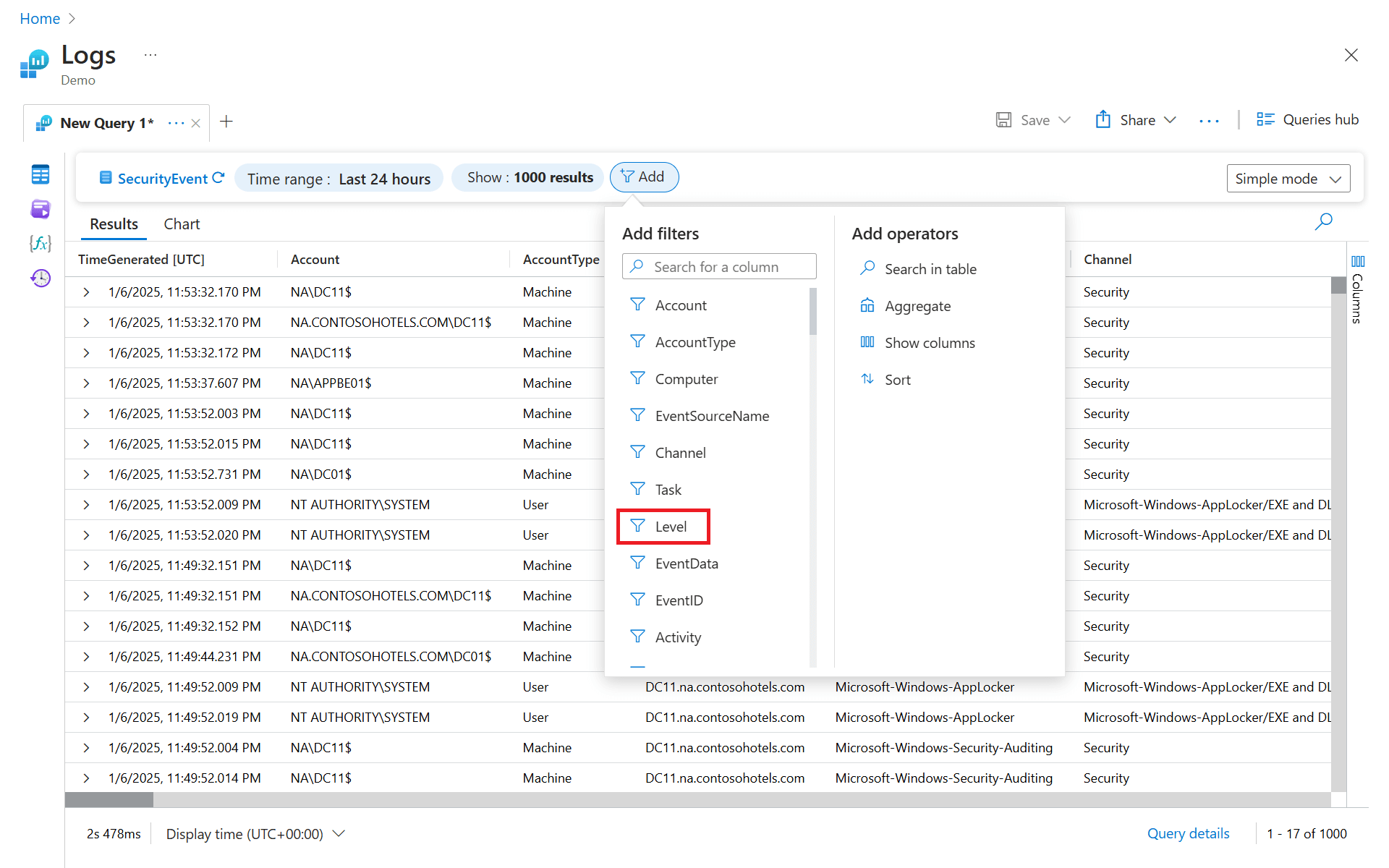This screenshot has height=868, width=1389.
Task: Open the functions fx sidebar icon
Action: [41, 243]
